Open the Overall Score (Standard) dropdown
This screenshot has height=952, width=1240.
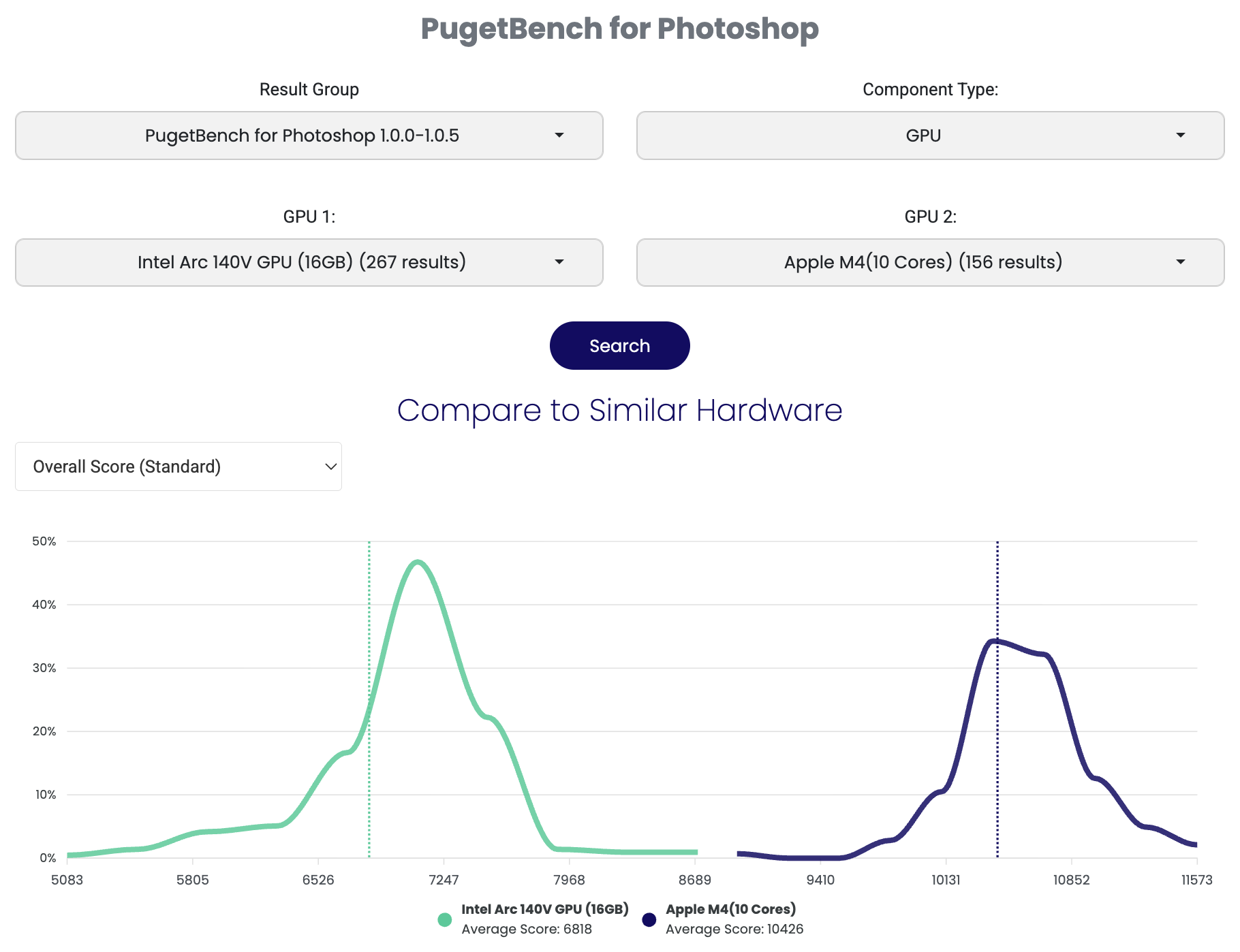tap(178, 466)
